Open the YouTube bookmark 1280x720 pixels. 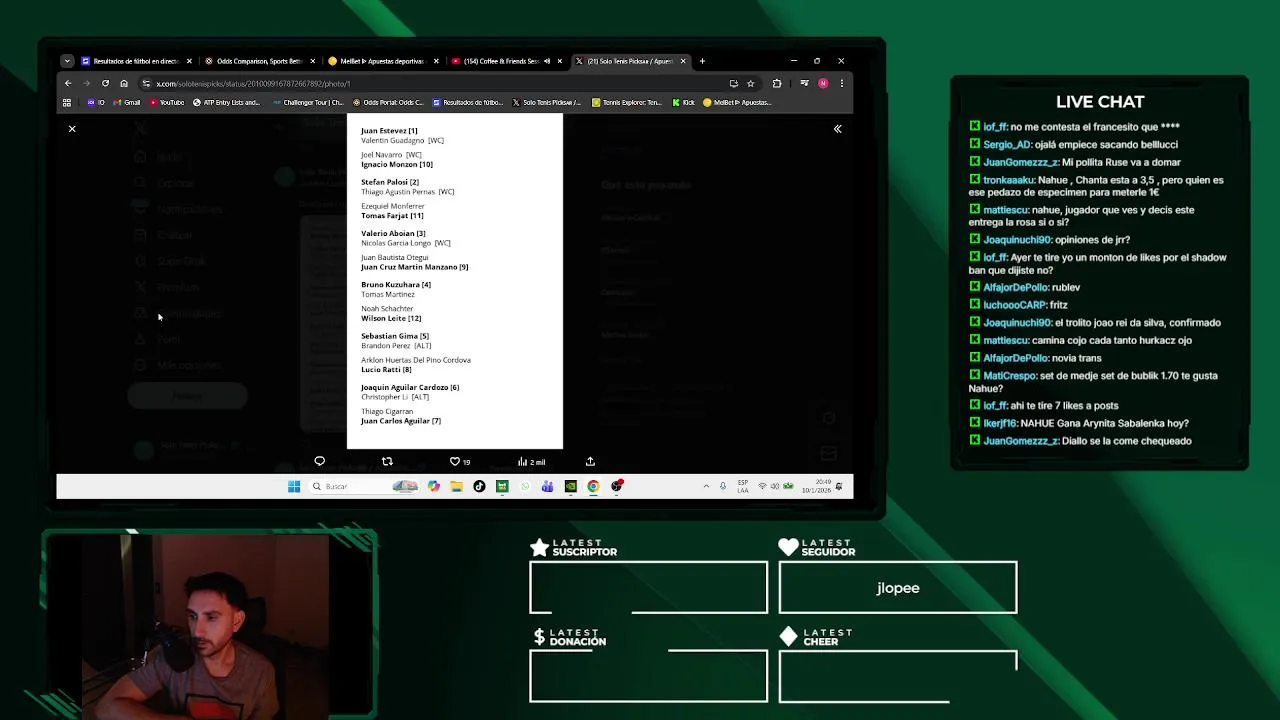click(x=167, y=102)
